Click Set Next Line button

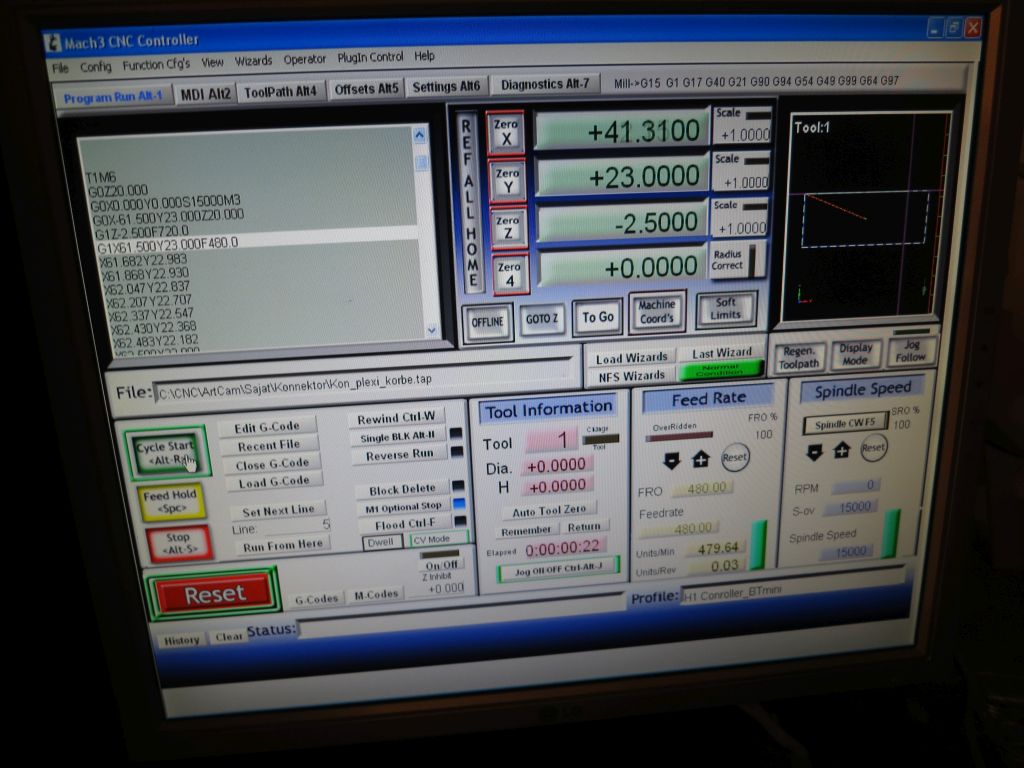[x=278, y=511]
